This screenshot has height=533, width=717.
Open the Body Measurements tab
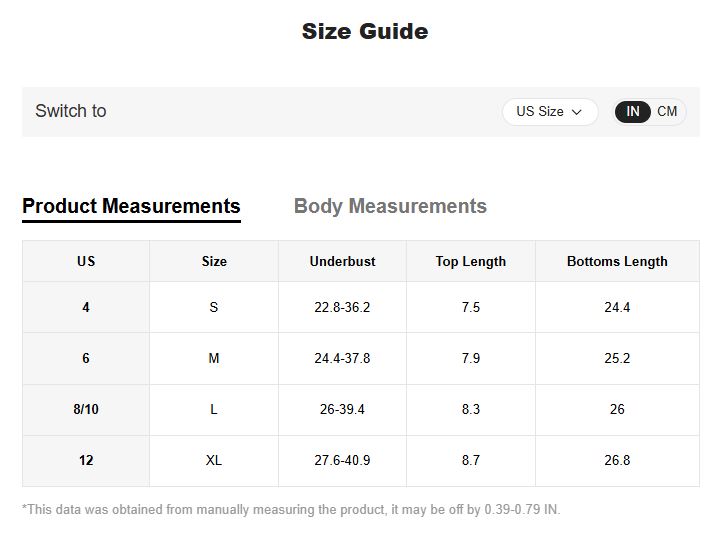tap(390, 206)
